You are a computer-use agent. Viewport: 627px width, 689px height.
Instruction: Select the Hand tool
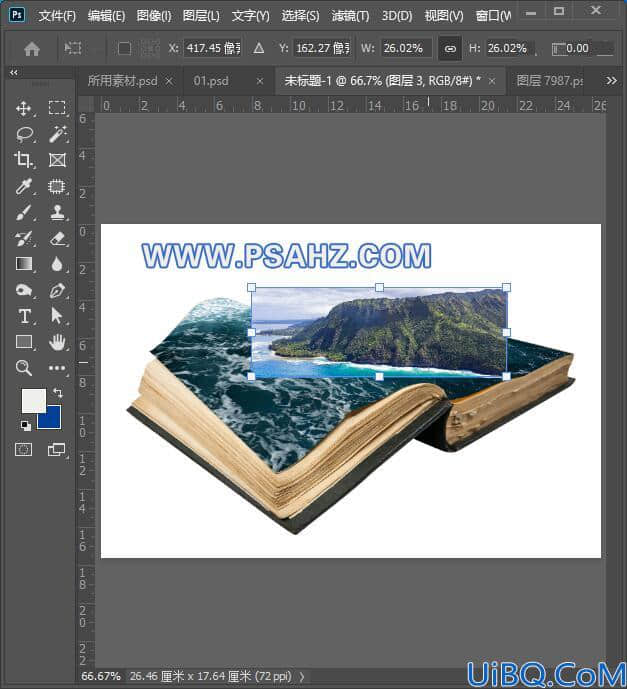[57, 342]
